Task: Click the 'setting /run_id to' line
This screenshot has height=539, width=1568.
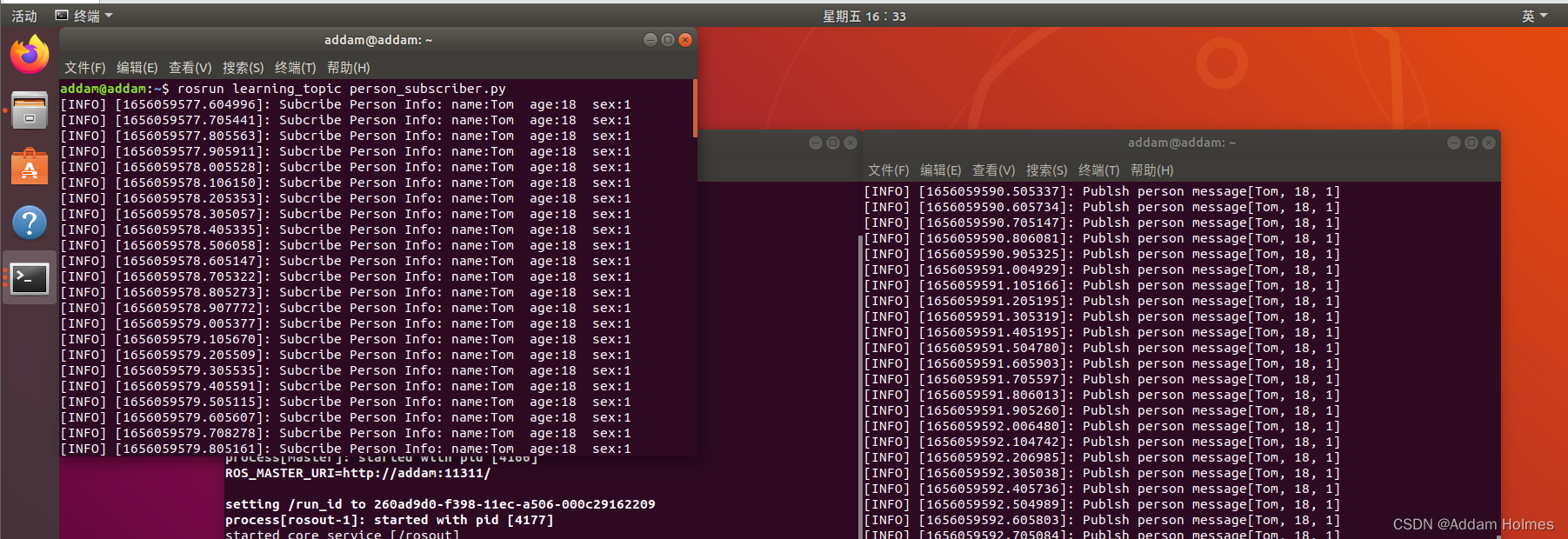Action: click(x=440, y=504)
